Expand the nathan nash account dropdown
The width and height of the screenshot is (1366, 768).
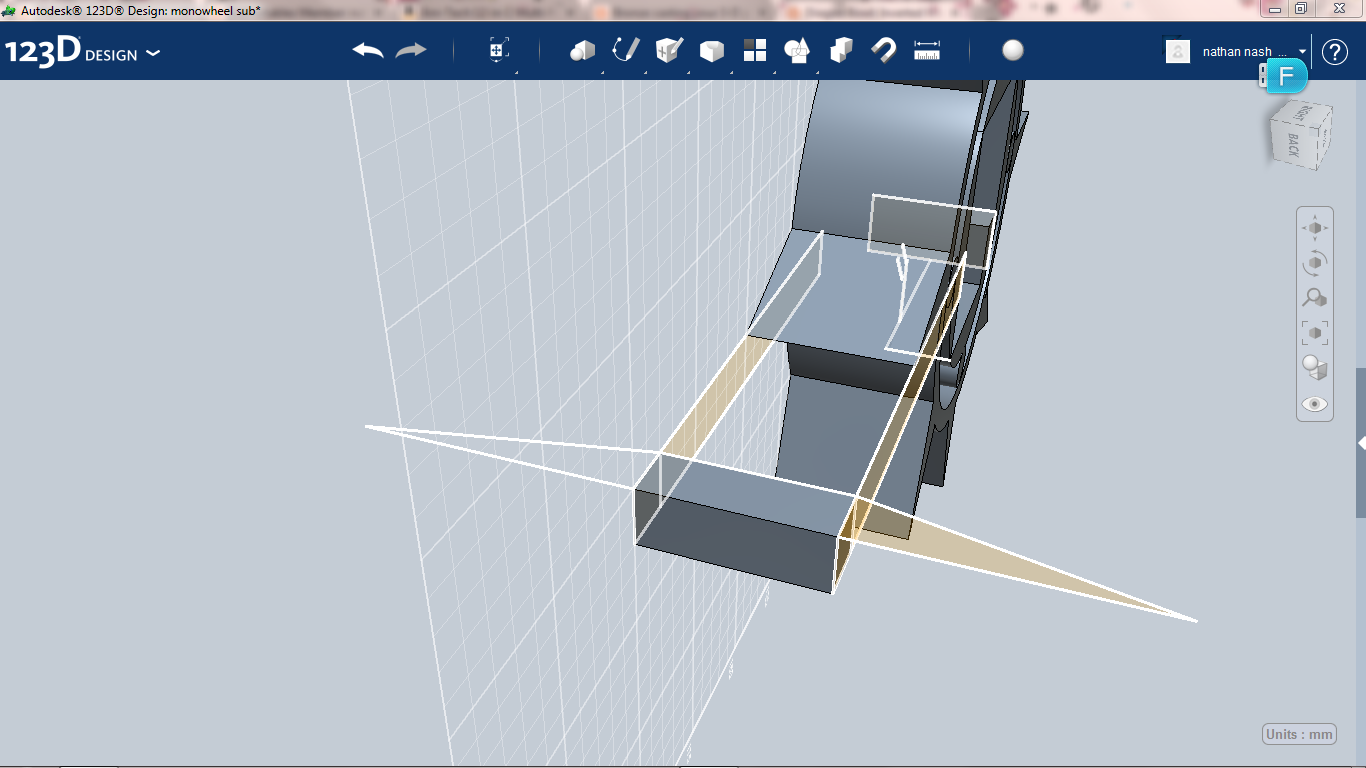(x=1303, y=51)
